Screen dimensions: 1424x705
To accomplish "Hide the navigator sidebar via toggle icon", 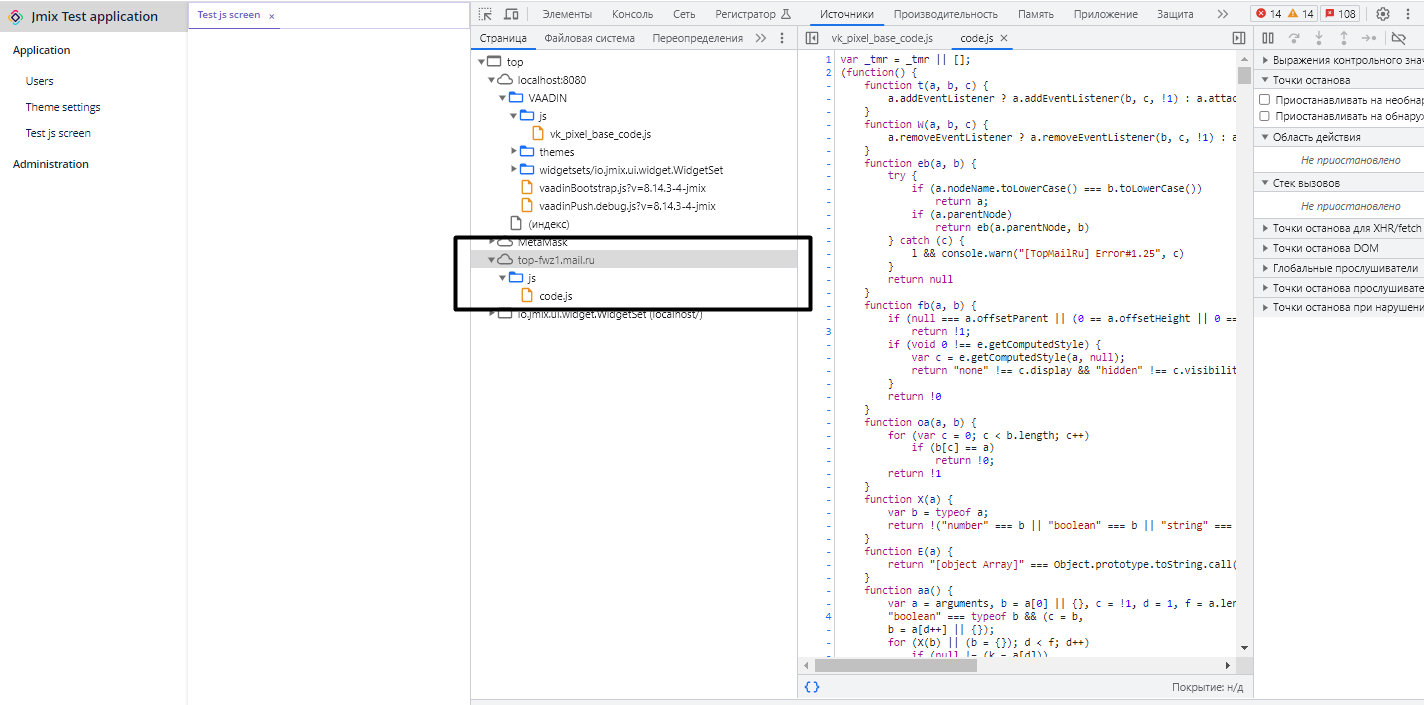I will click(812, 38).
